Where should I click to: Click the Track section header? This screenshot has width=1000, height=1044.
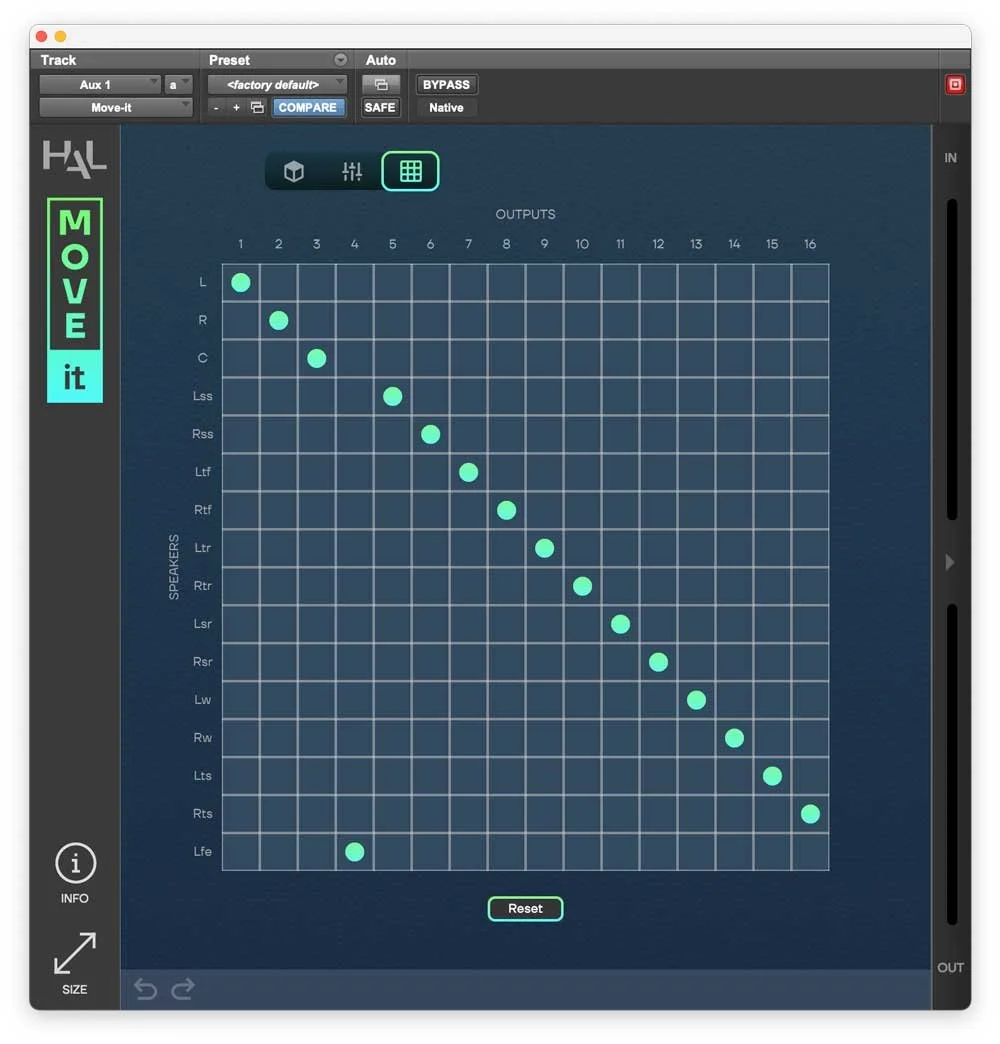pyautogui.click(x=59, y=60)
